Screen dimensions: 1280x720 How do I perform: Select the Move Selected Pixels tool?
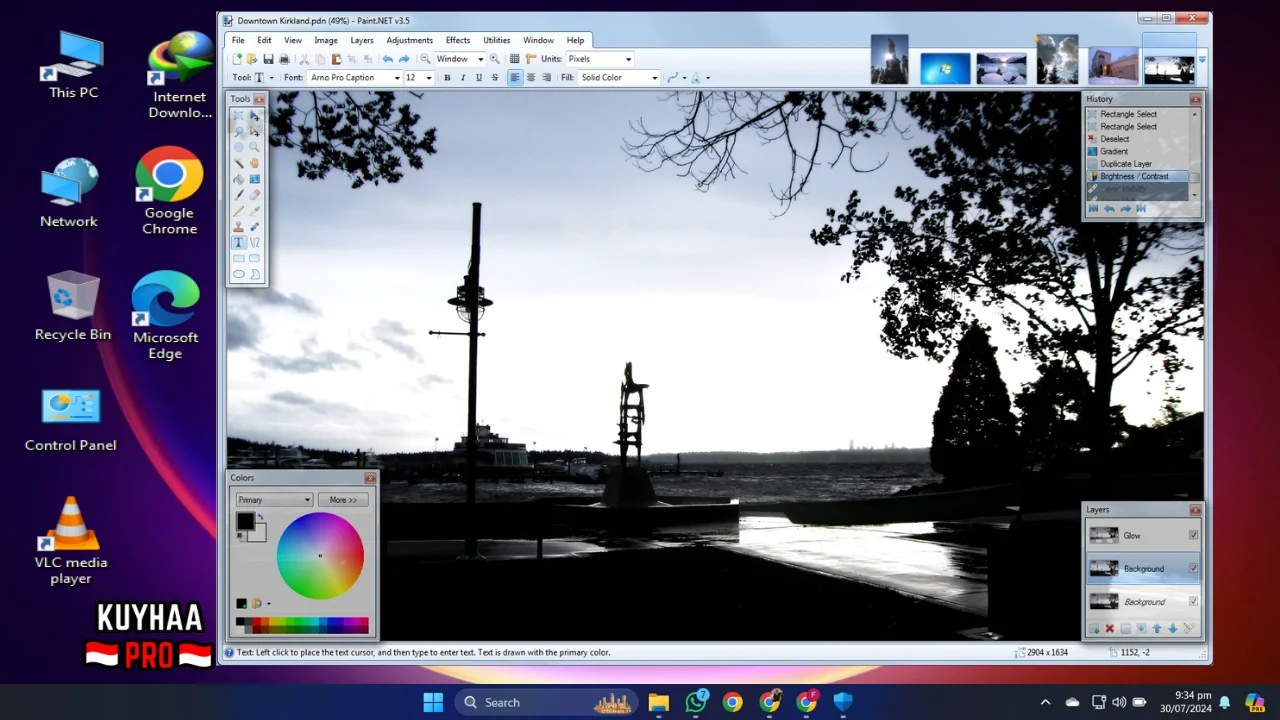(x=254, y=115)
